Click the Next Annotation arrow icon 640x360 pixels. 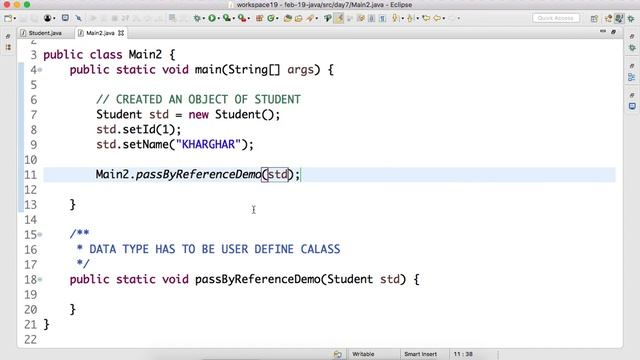click(x=395, y=18)
